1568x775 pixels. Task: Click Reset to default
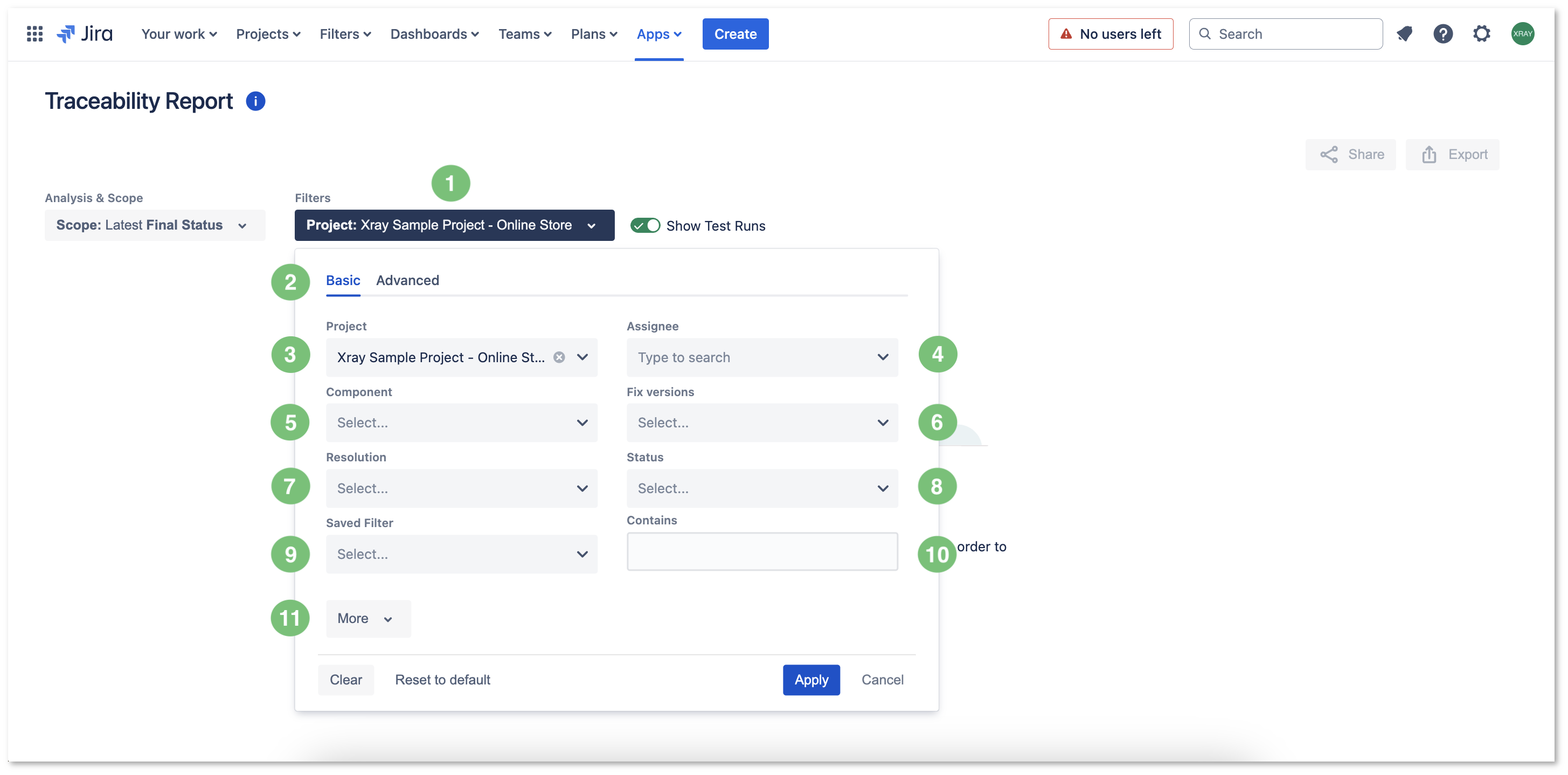pyautogui.click(x=442, y=680)
